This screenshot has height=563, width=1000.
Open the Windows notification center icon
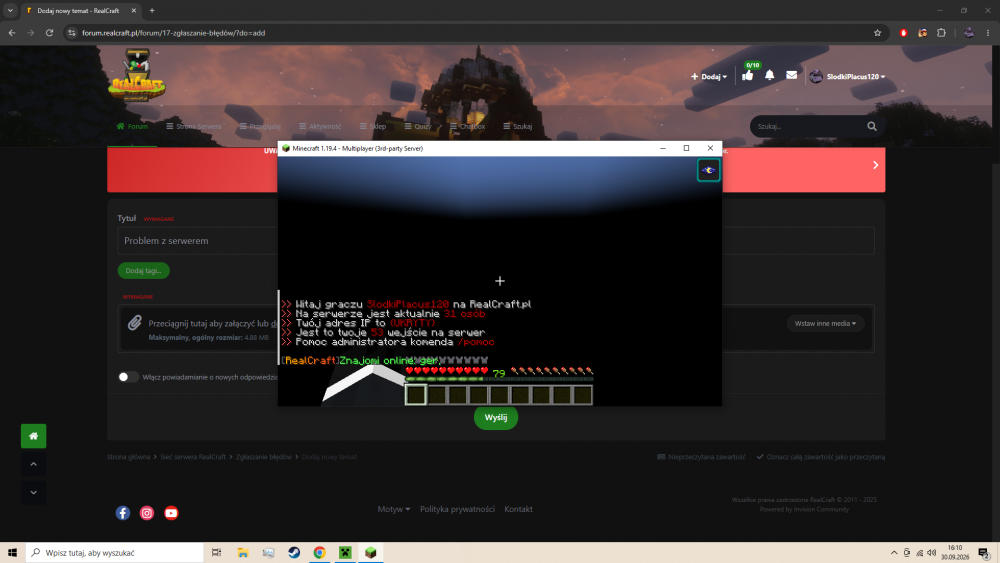[x=984, y=553]
